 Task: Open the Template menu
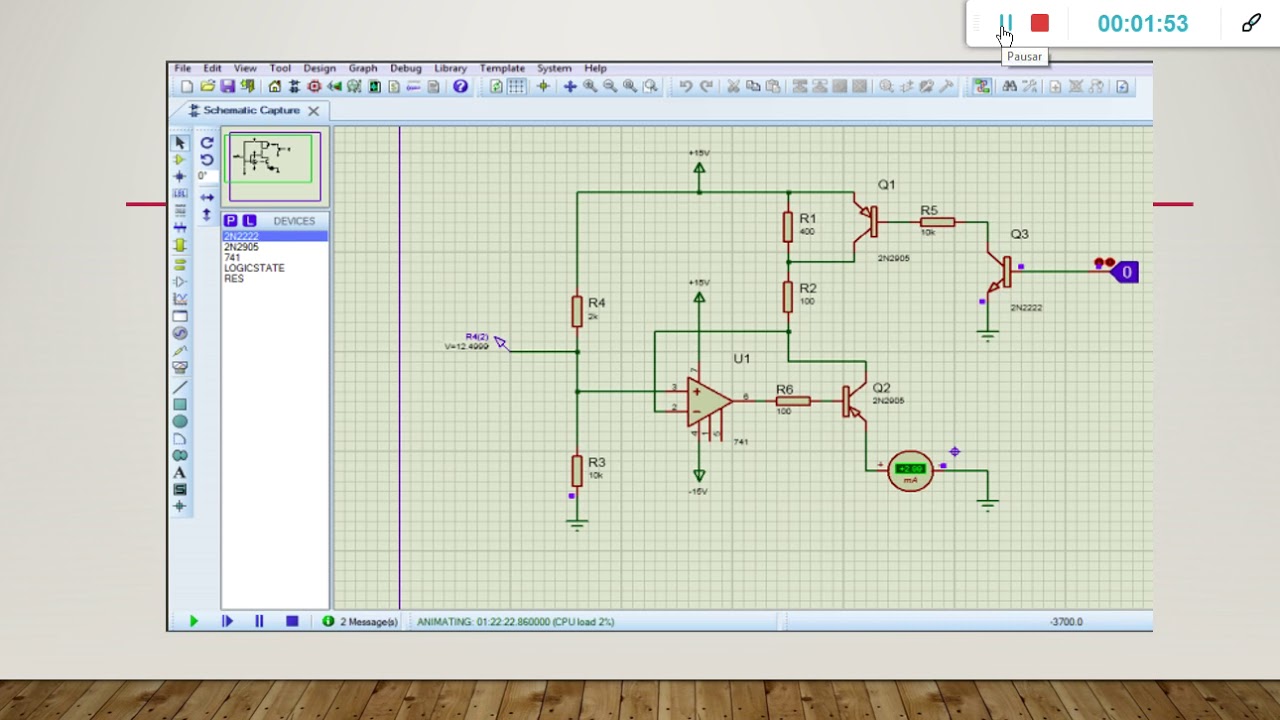pyautogui.click(x=502, y=68)
